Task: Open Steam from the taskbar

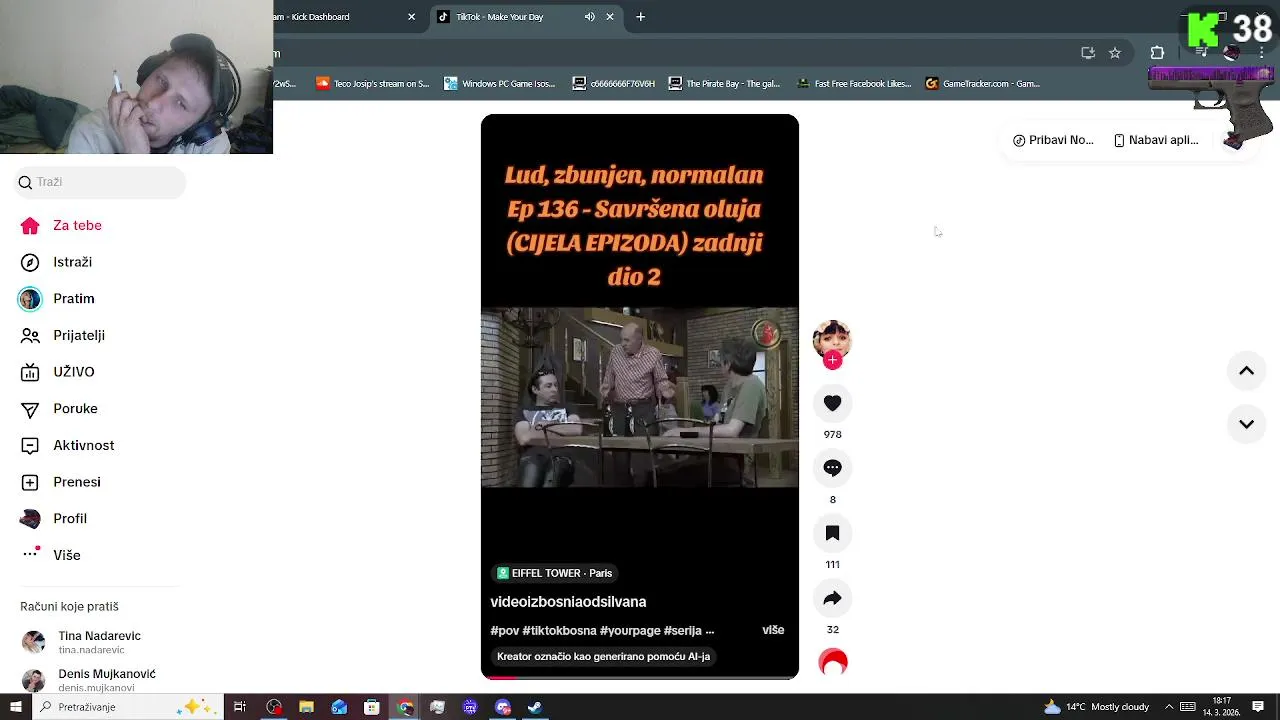Action: coord(535,707)
